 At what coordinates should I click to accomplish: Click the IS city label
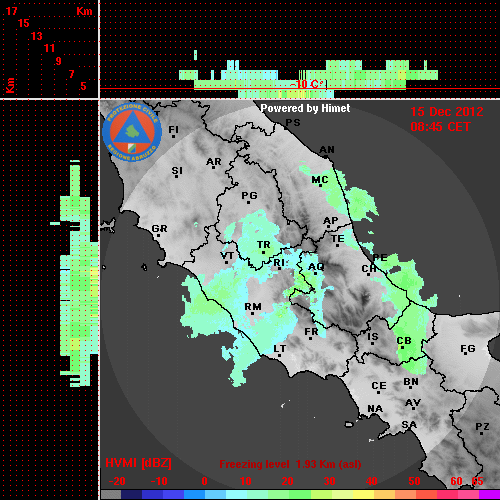pos(373,337)
